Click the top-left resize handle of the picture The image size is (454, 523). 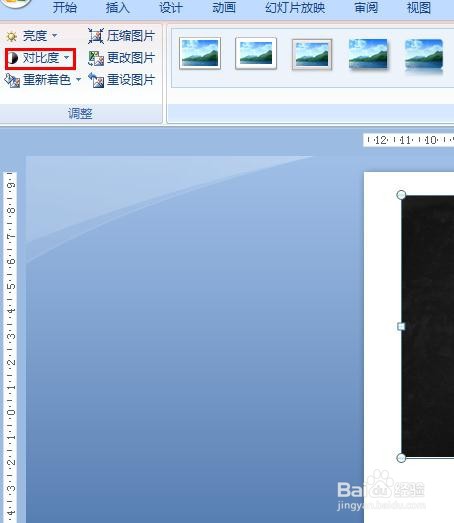pos(401,195)
